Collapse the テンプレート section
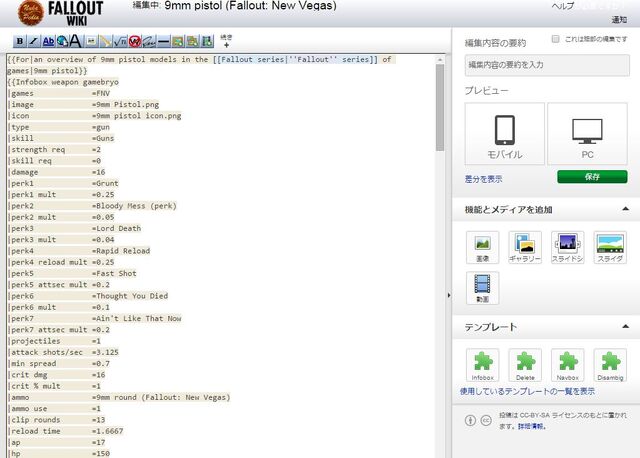Screen dimensions: 640x458 (x=625, y=327)
